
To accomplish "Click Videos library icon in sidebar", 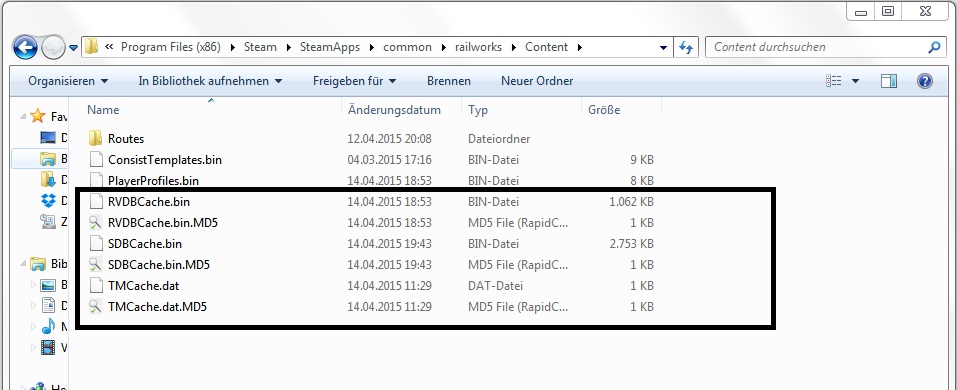I will point(48,348).
